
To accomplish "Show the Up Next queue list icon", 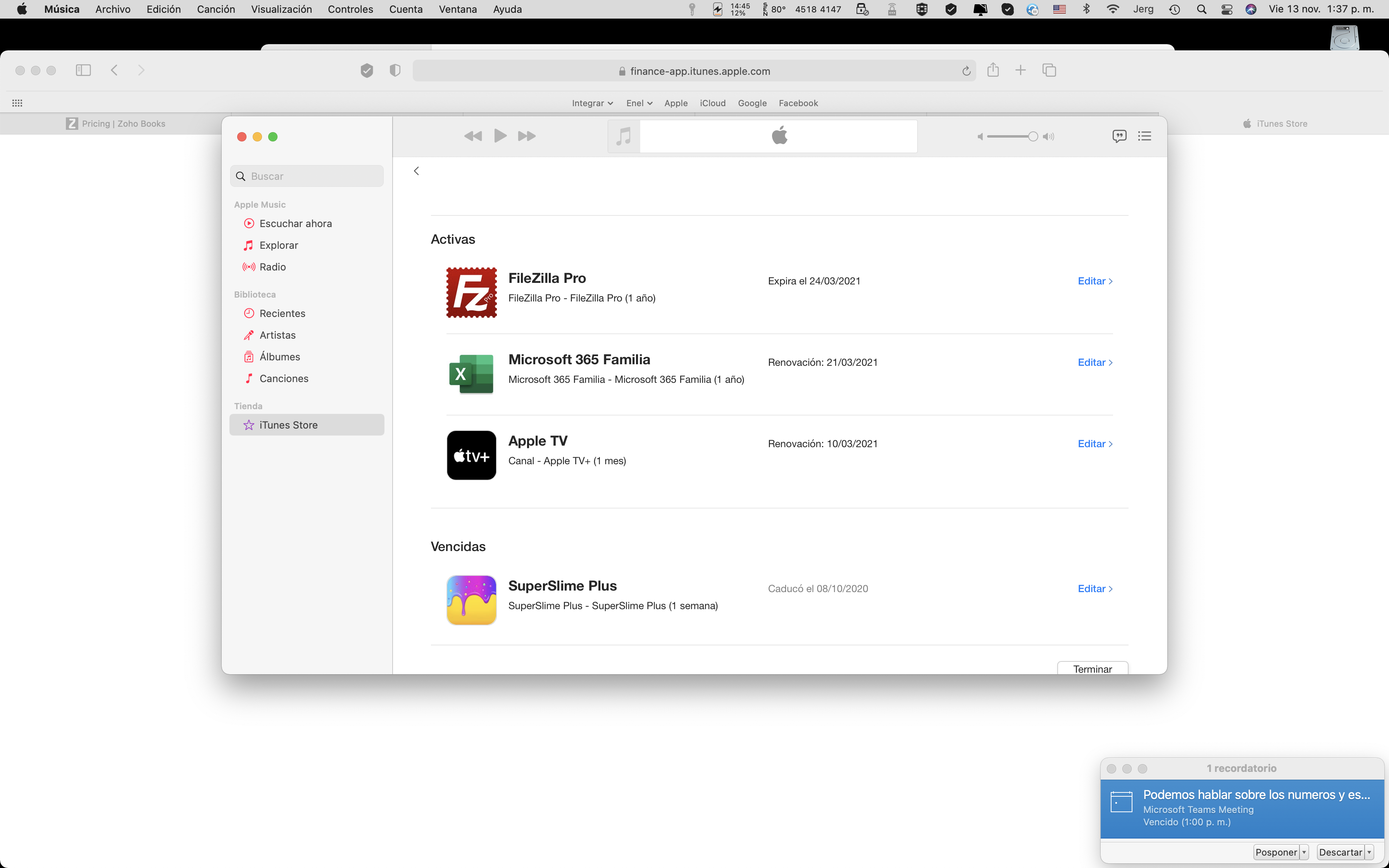I will tap(1144, 136).
